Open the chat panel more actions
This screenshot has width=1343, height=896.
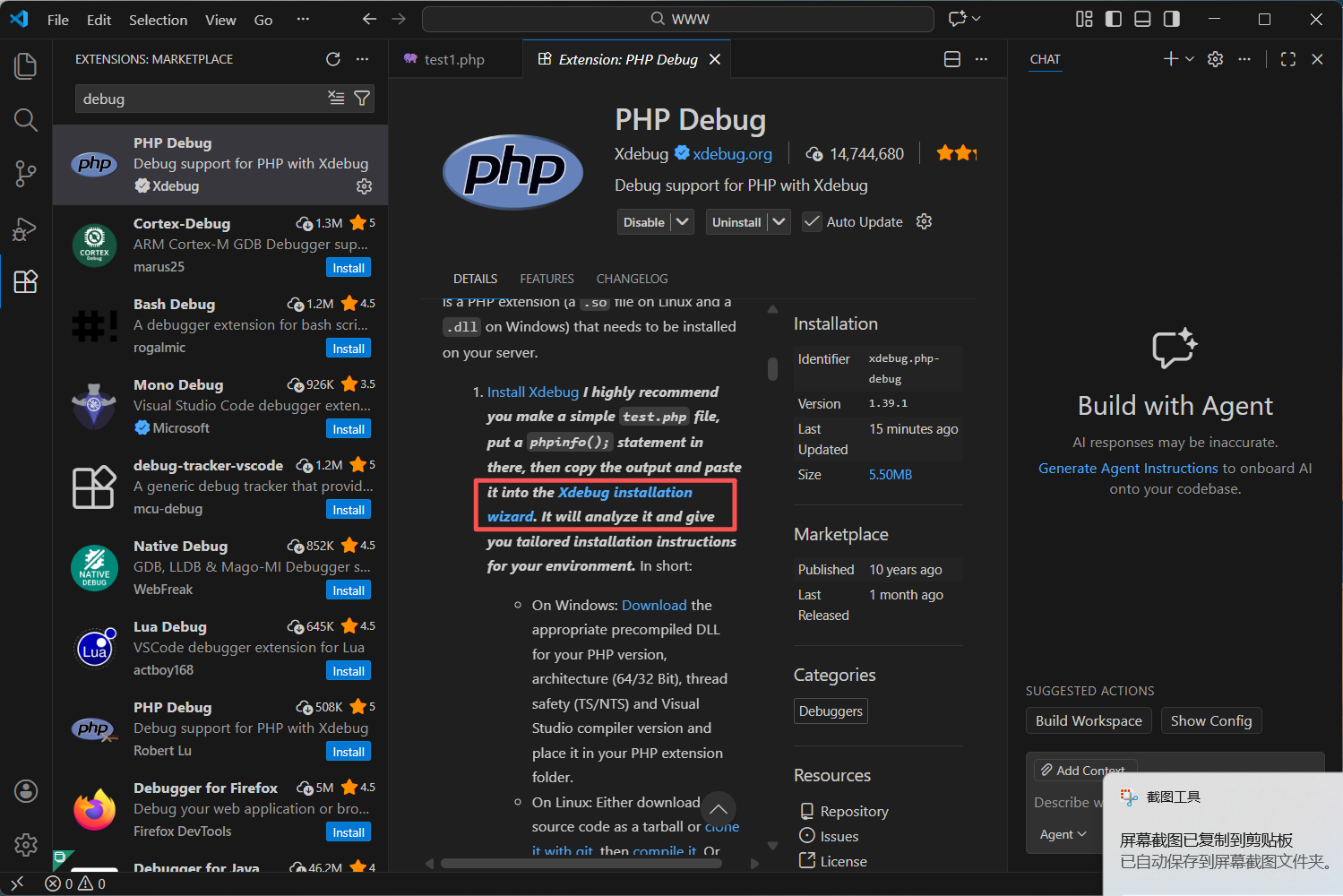click(x=1244, y=59)
